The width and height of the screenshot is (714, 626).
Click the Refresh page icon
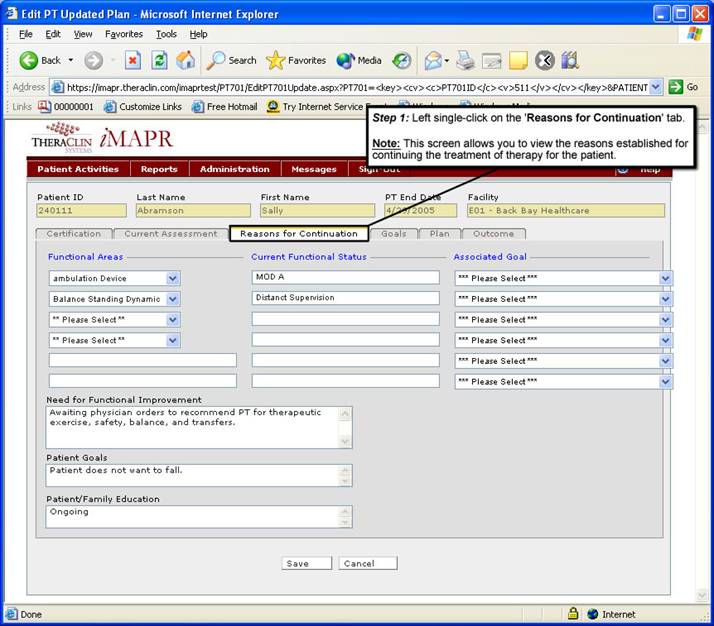point(159,60)
